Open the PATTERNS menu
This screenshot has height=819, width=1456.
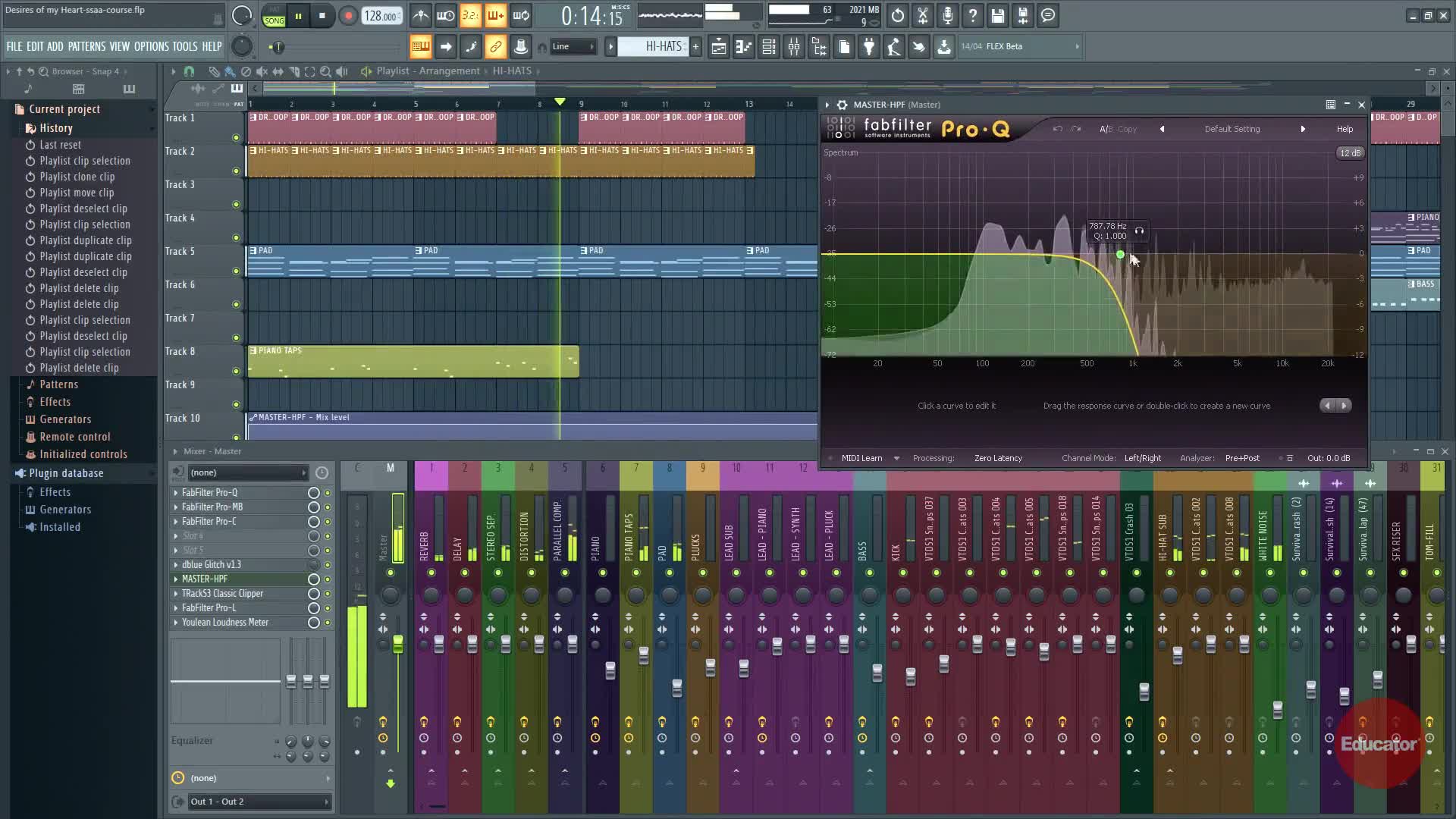pyautogui.click(x=86, y=47)
